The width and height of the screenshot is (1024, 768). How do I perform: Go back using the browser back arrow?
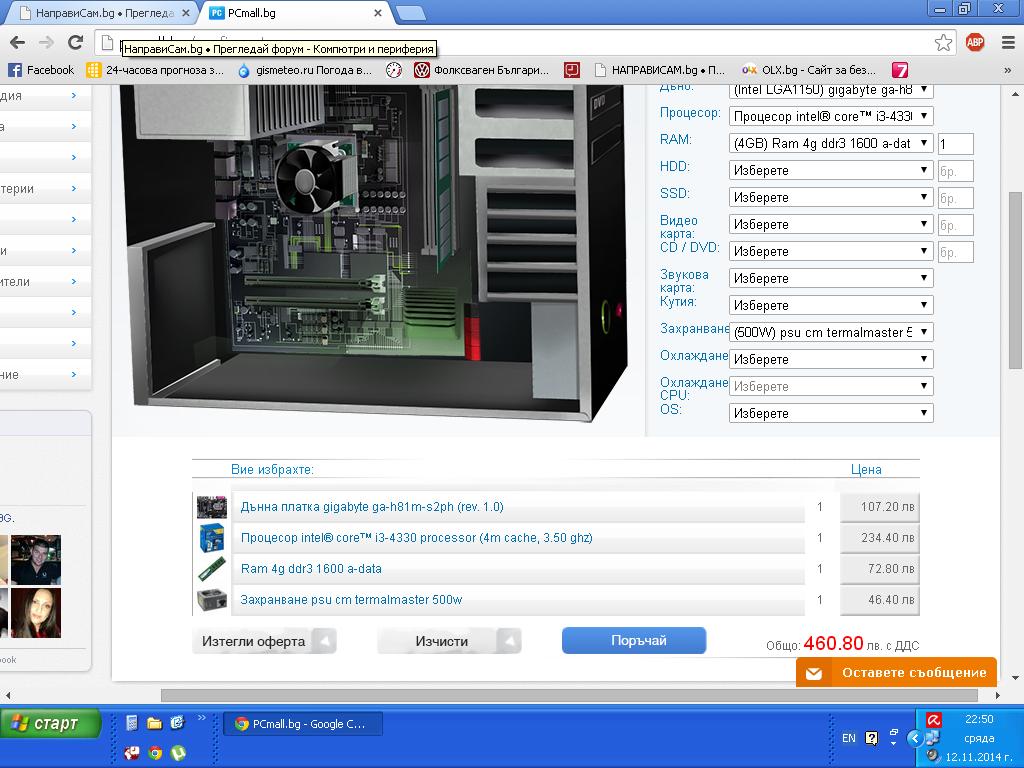tap(17, 42)
